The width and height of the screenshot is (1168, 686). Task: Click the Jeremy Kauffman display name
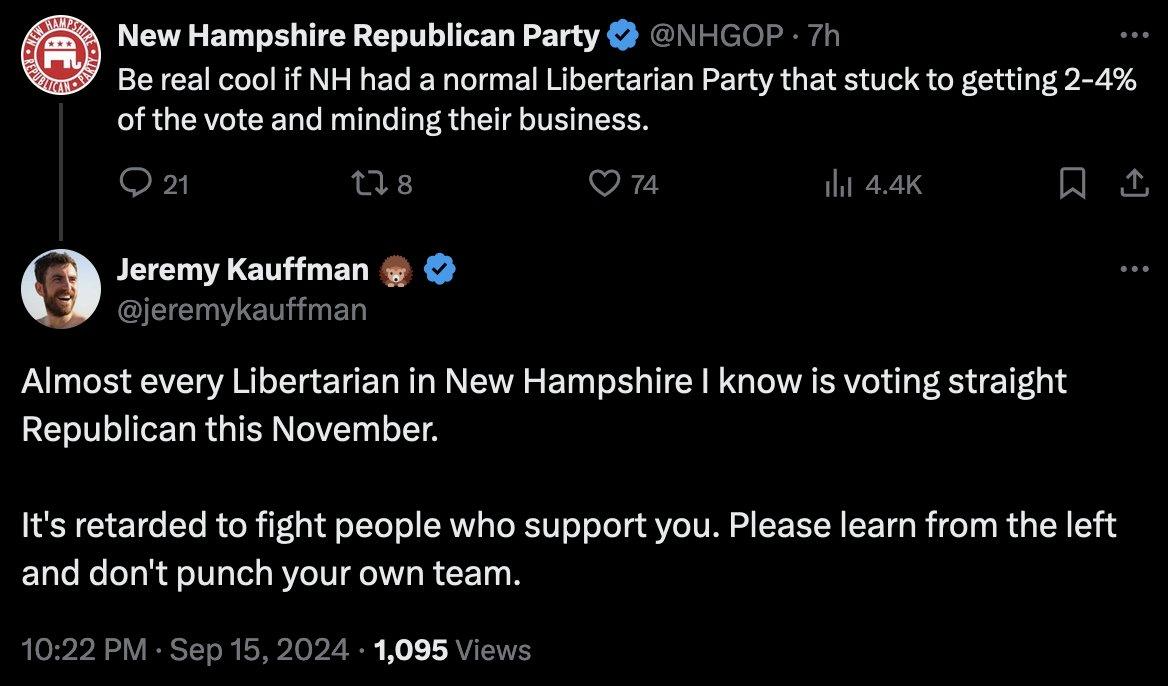243,270
